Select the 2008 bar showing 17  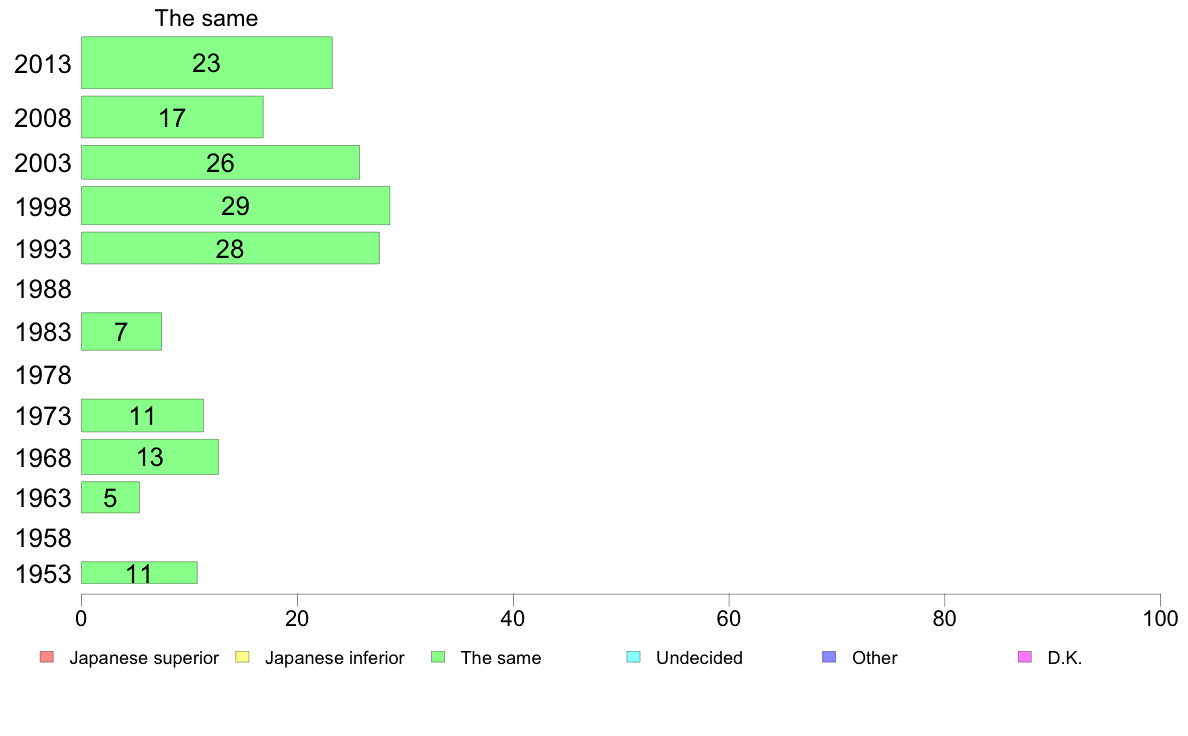[172, 117]
